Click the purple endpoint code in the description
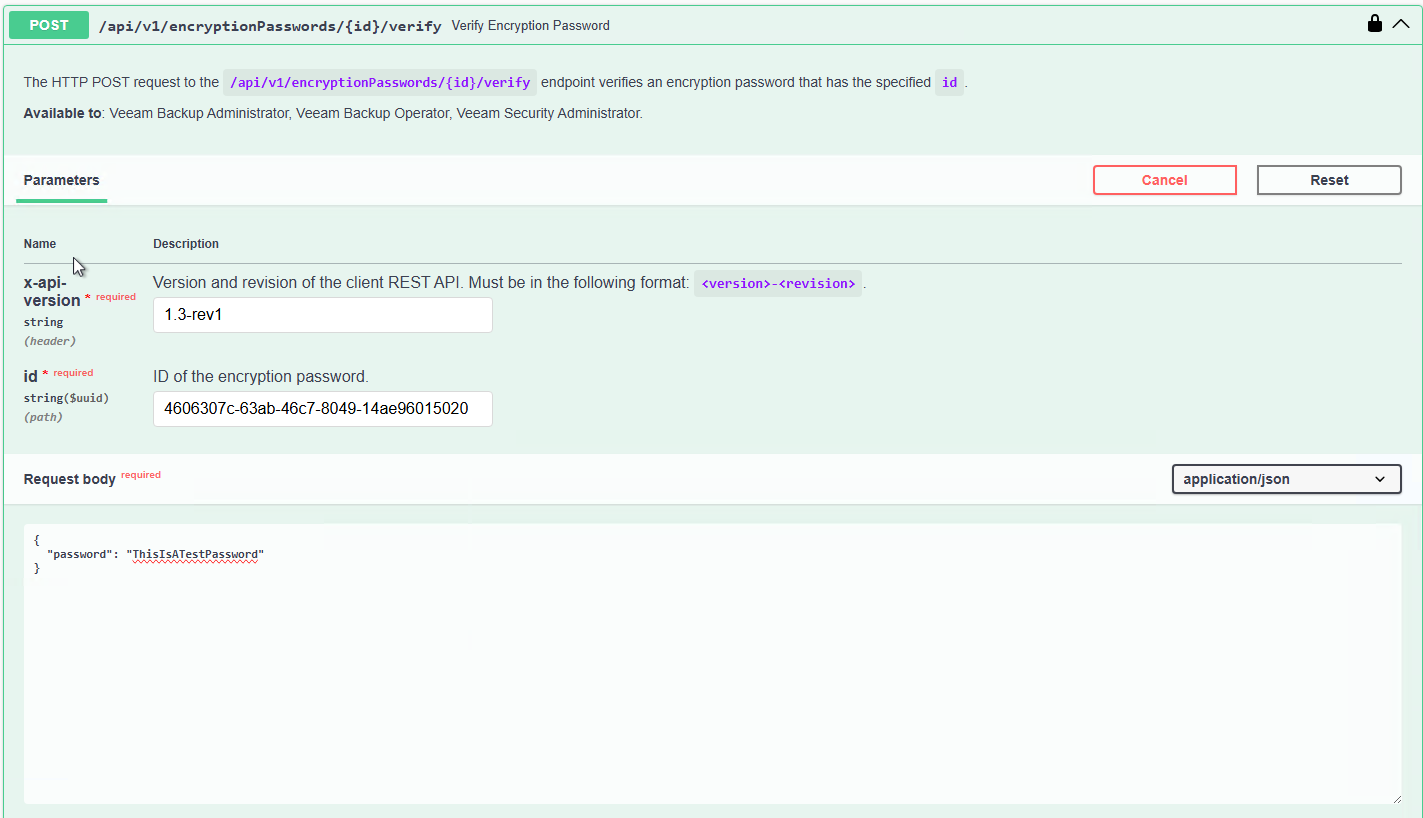 click(380, 83)
